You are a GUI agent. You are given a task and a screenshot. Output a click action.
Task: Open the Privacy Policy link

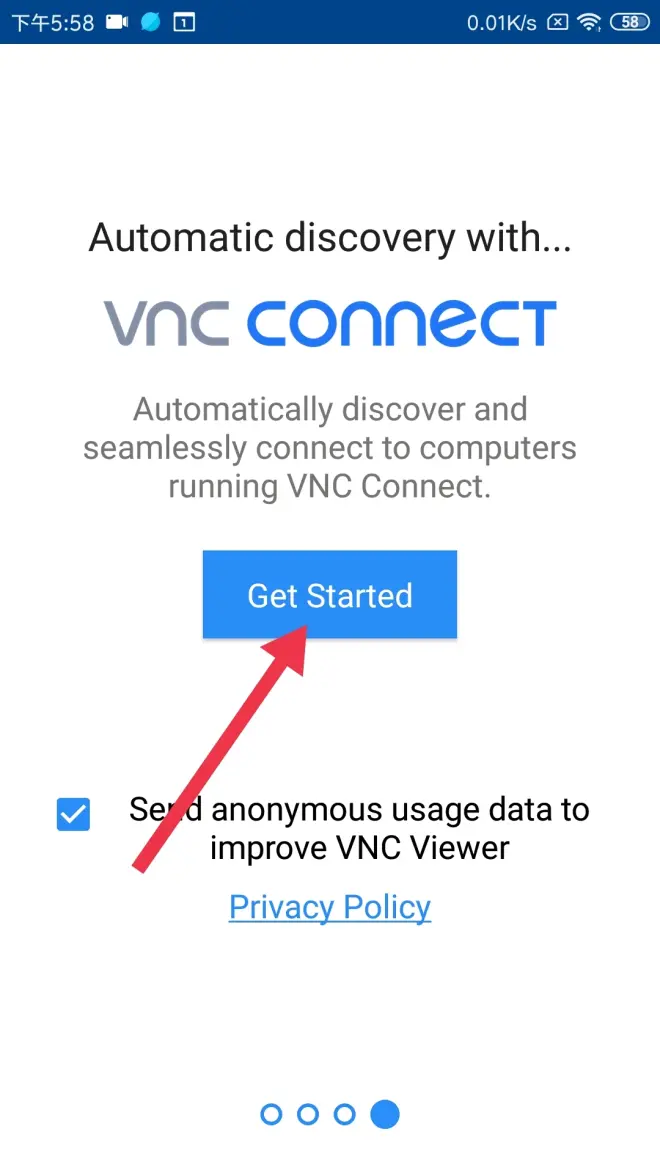coord(330,907)
